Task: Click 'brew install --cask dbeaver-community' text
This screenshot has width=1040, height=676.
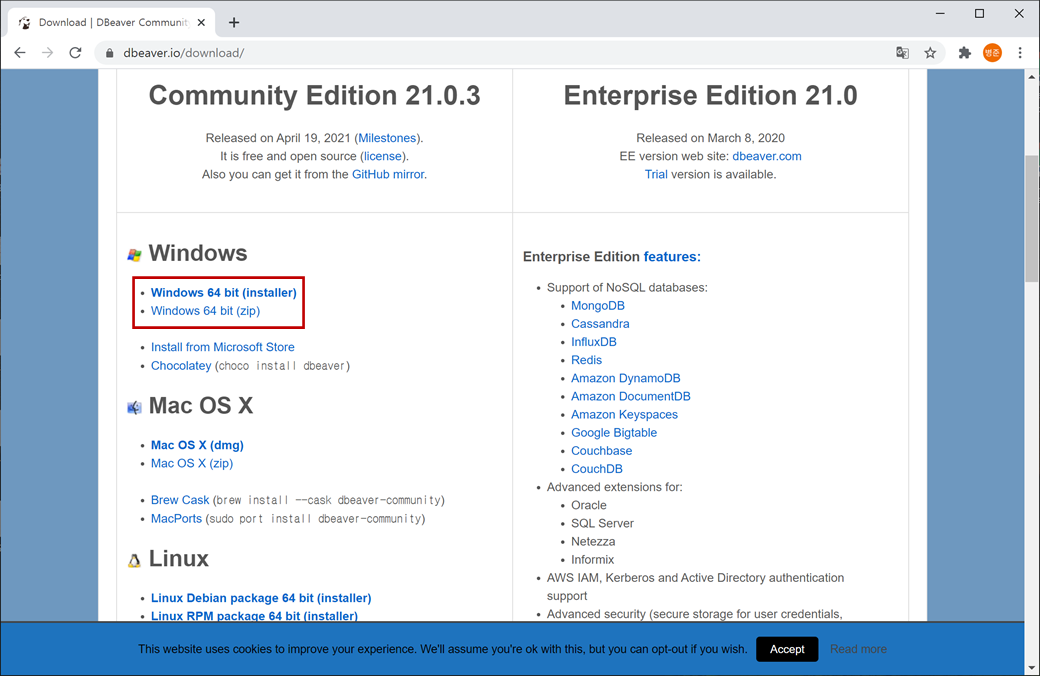Action: [328, 500]
